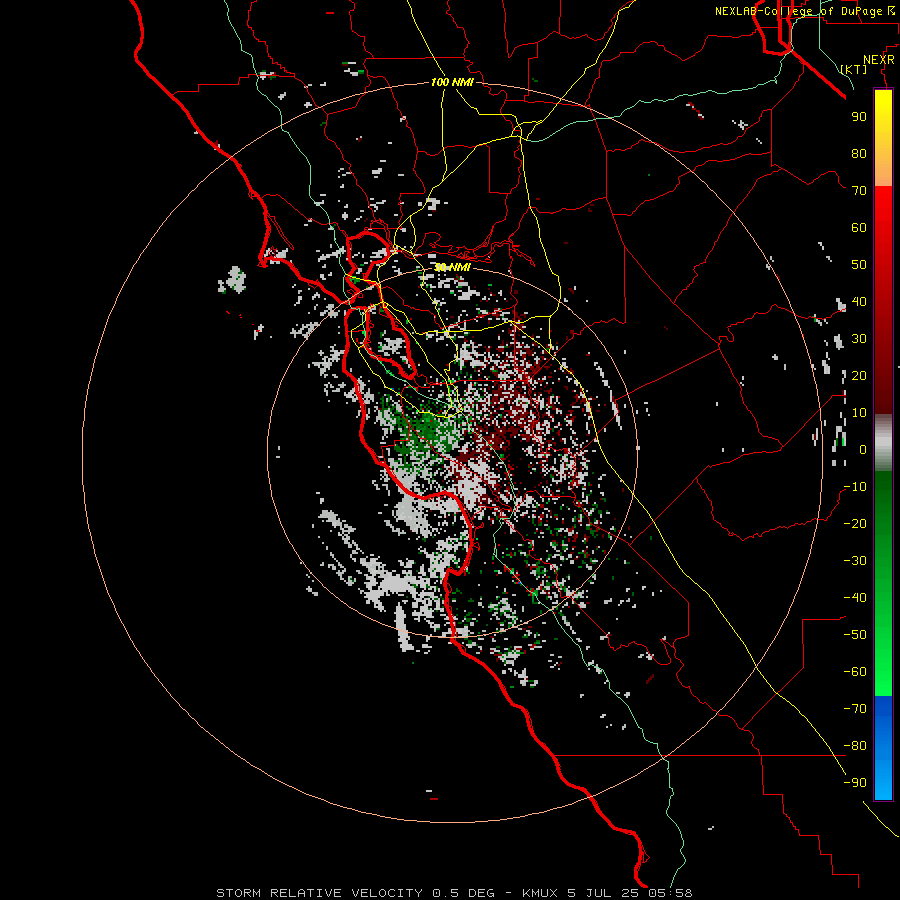900x900 pixels.
Task: Select the 40 value on velocity scale
Action: [859, 301]
